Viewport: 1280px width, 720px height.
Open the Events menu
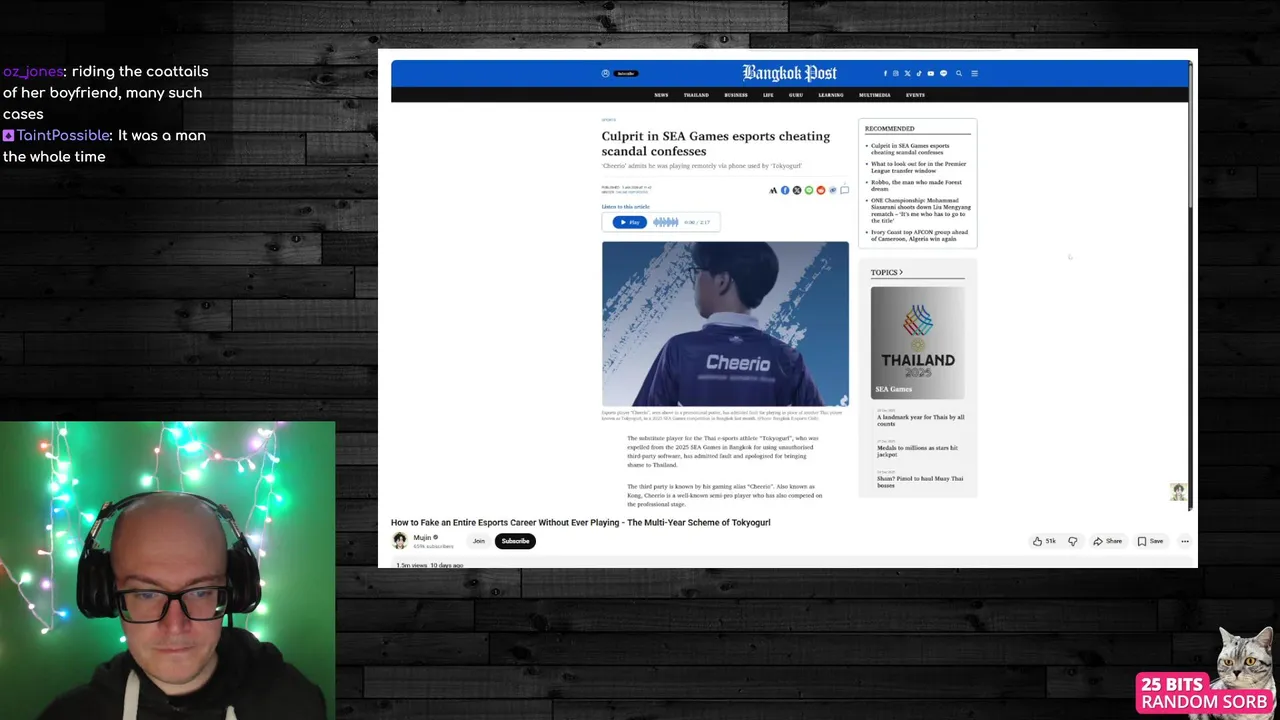click(x=915, y=95)
